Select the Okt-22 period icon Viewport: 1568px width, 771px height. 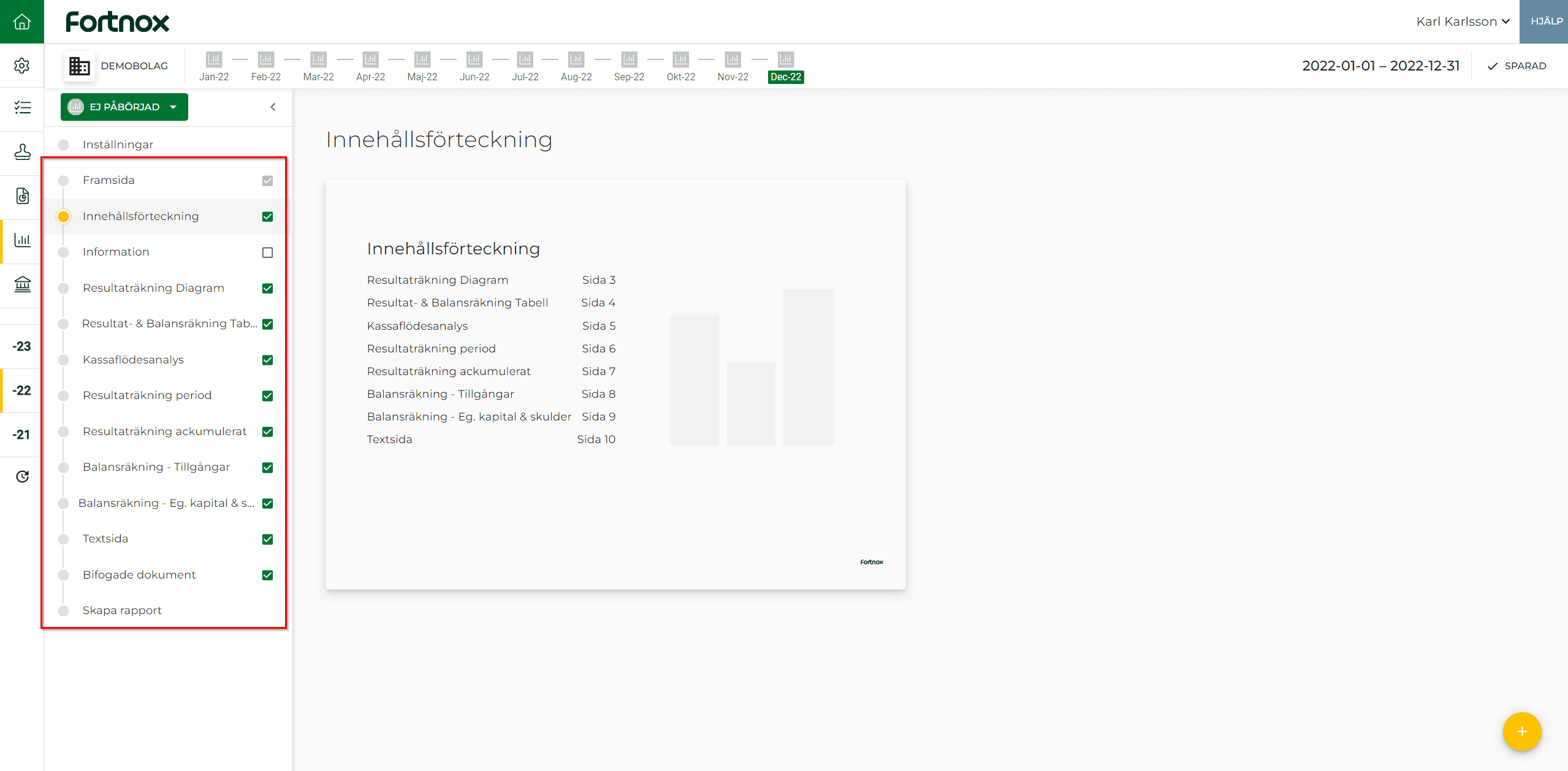(681, 59)
